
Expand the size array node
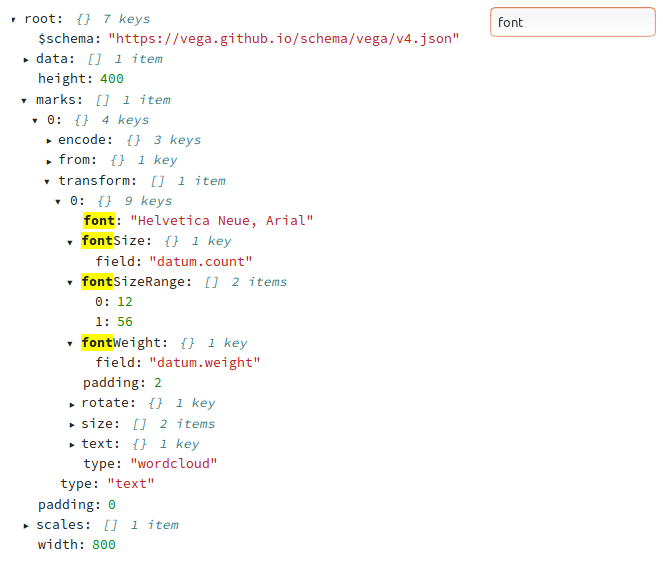coord(72,424)
